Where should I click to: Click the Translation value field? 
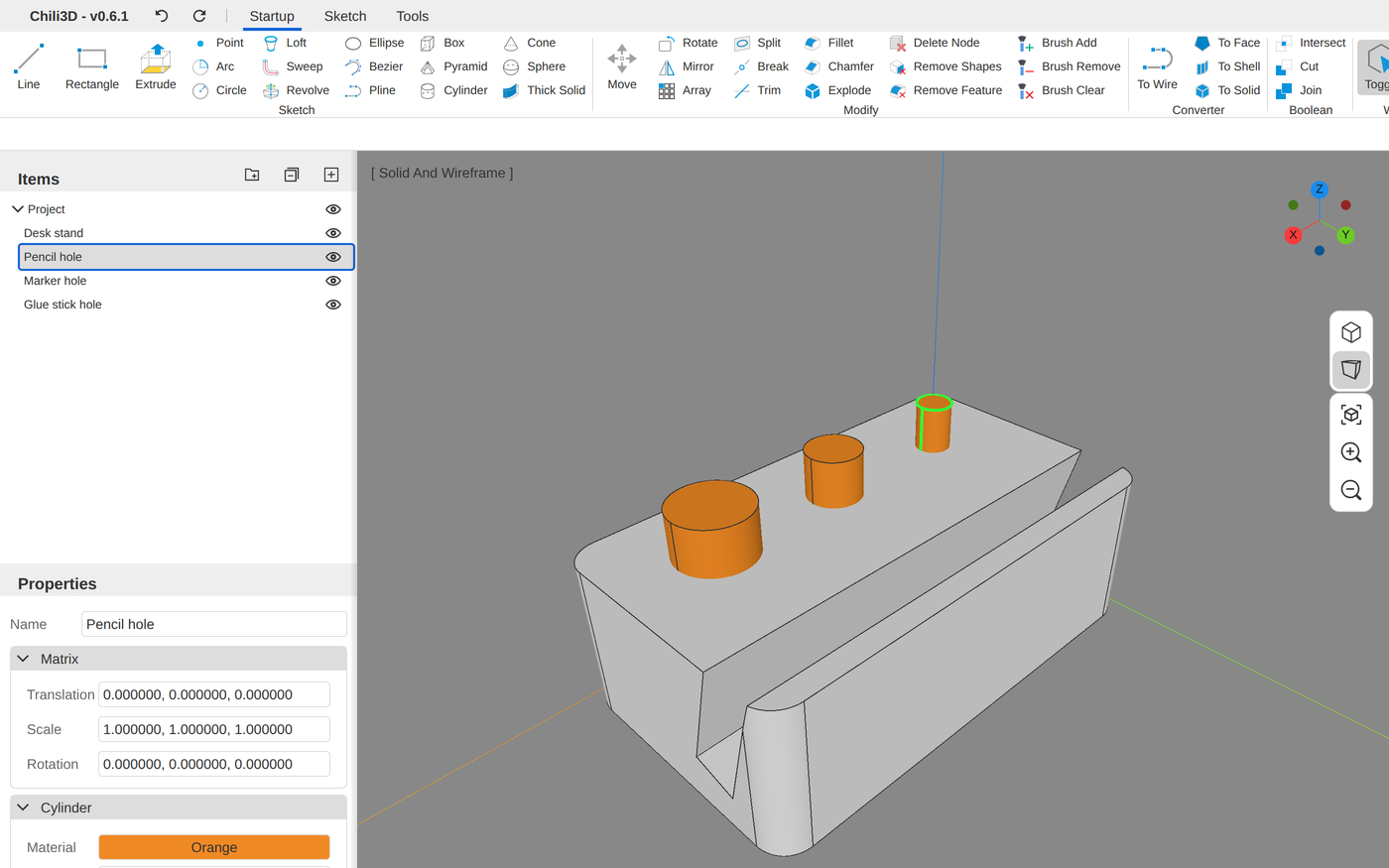pos(214,694)
